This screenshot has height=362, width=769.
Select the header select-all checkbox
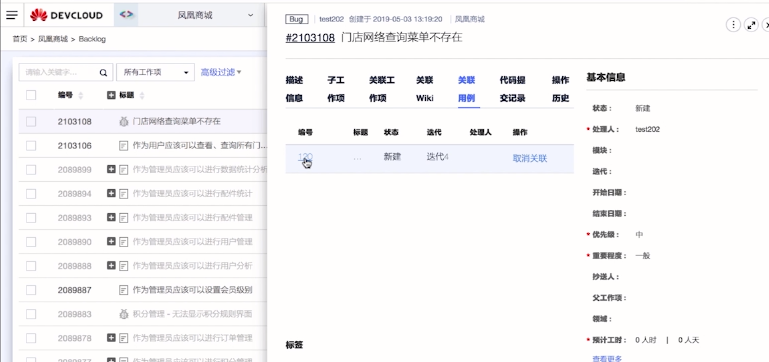[x=31, y=95]
